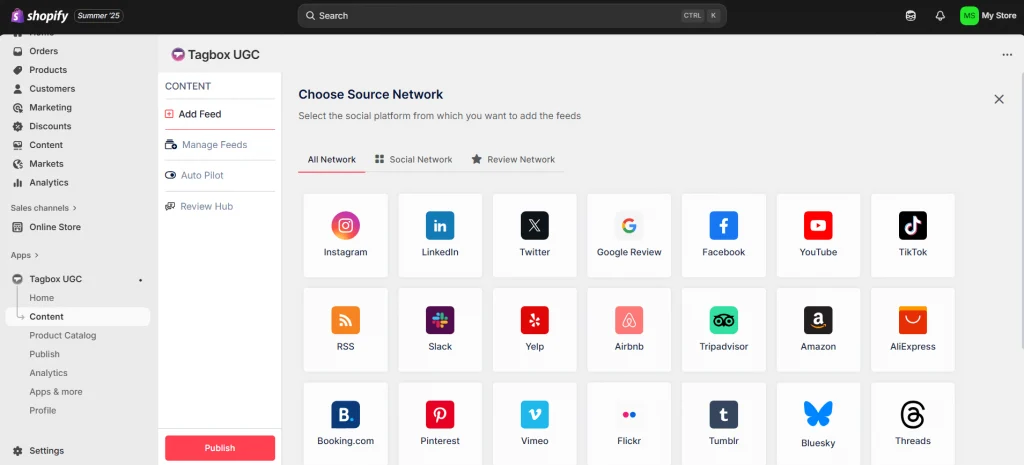Open the Tagbox three-dot options menu
1024x465 pixels.
pos(1006,55)
